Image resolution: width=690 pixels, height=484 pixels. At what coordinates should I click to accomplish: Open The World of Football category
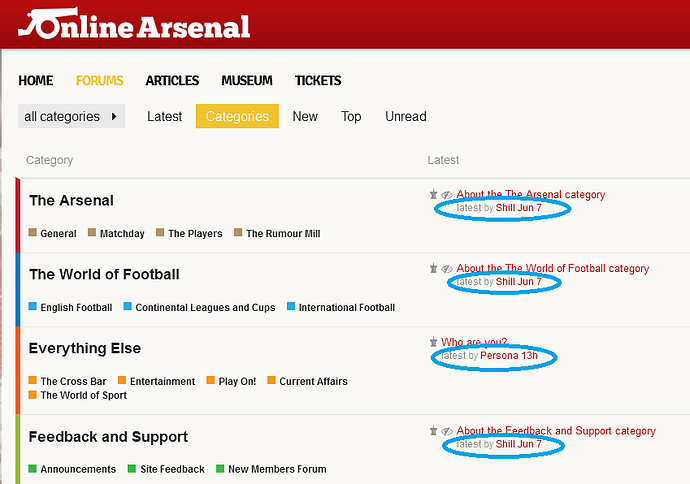click(104, 274)
